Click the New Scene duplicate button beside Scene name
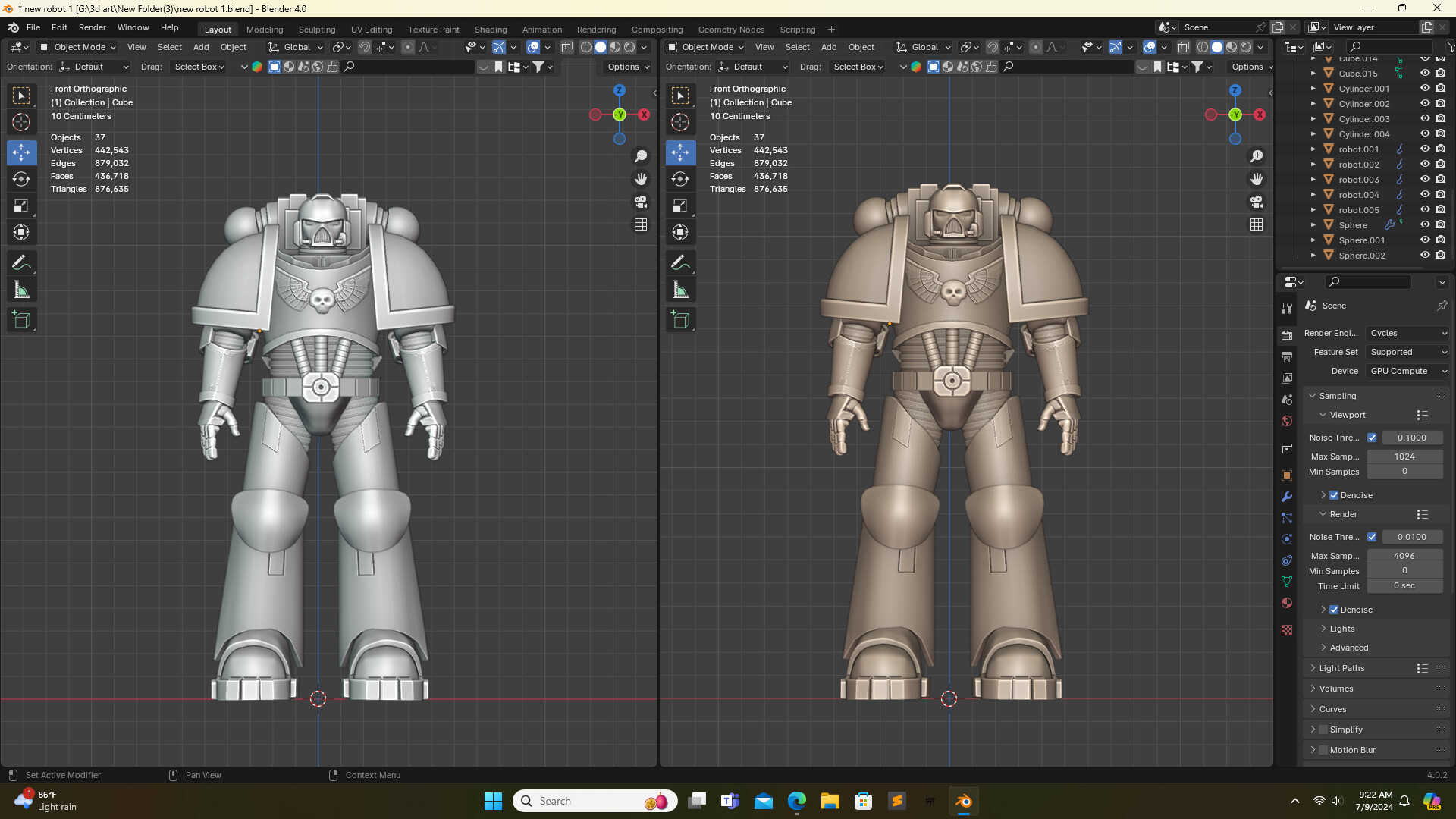Image resolution: width=1456 pixels, height=819 pixels. (x=1278, y=27)
